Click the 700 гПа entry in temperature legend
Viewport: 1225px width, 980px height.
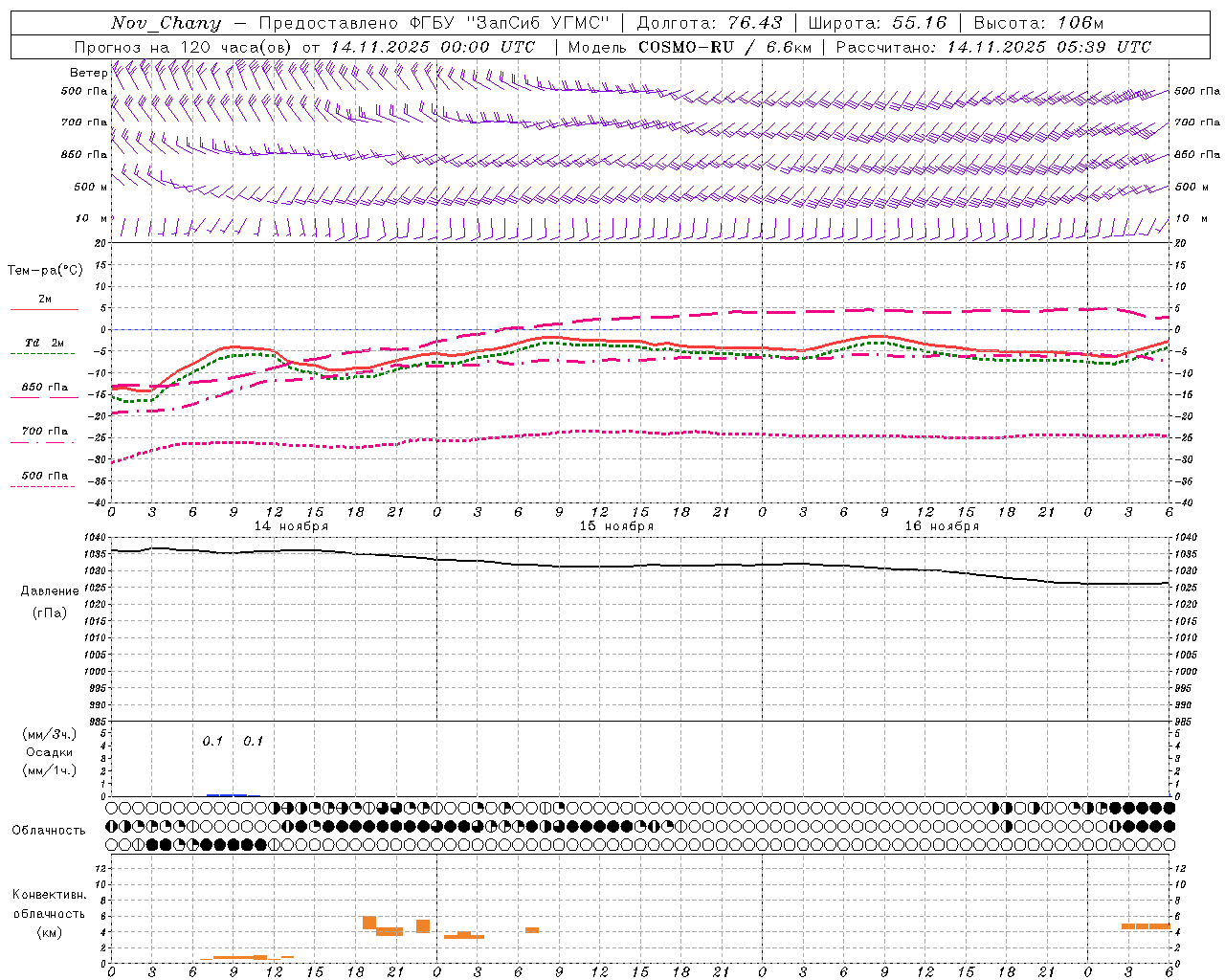point(45,432)
